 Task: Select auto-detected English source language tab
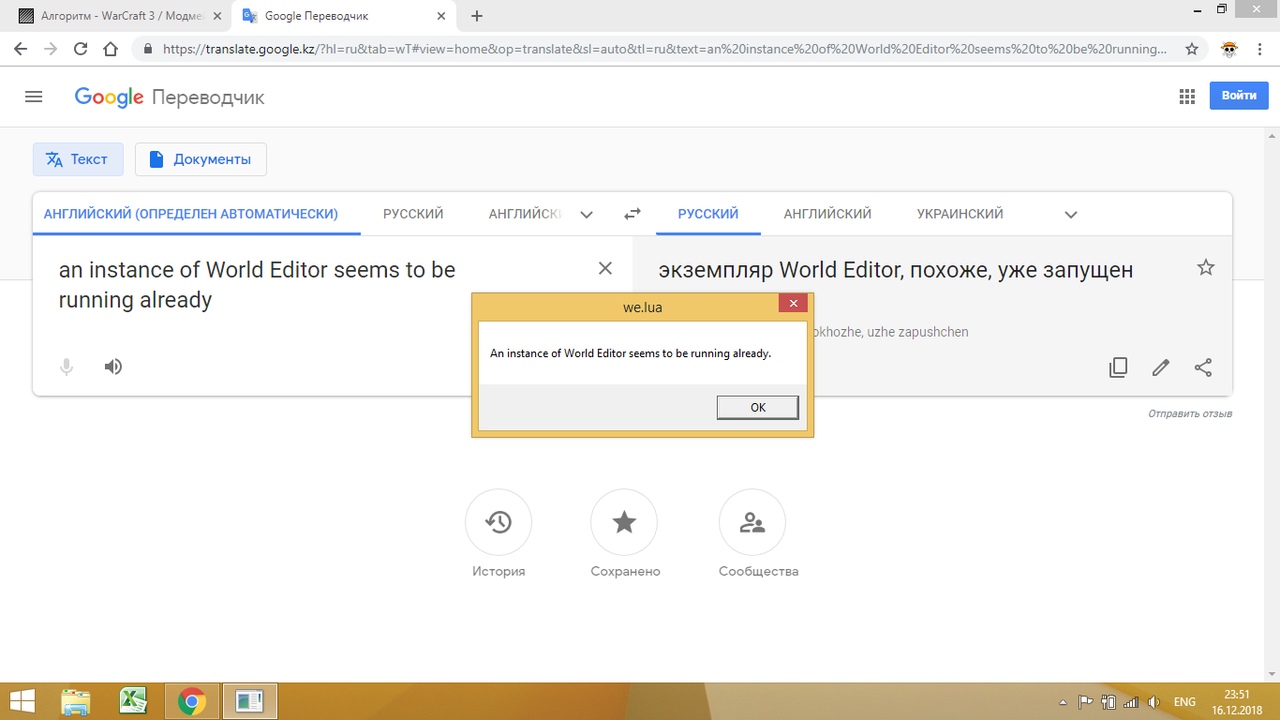pos(191,214)
